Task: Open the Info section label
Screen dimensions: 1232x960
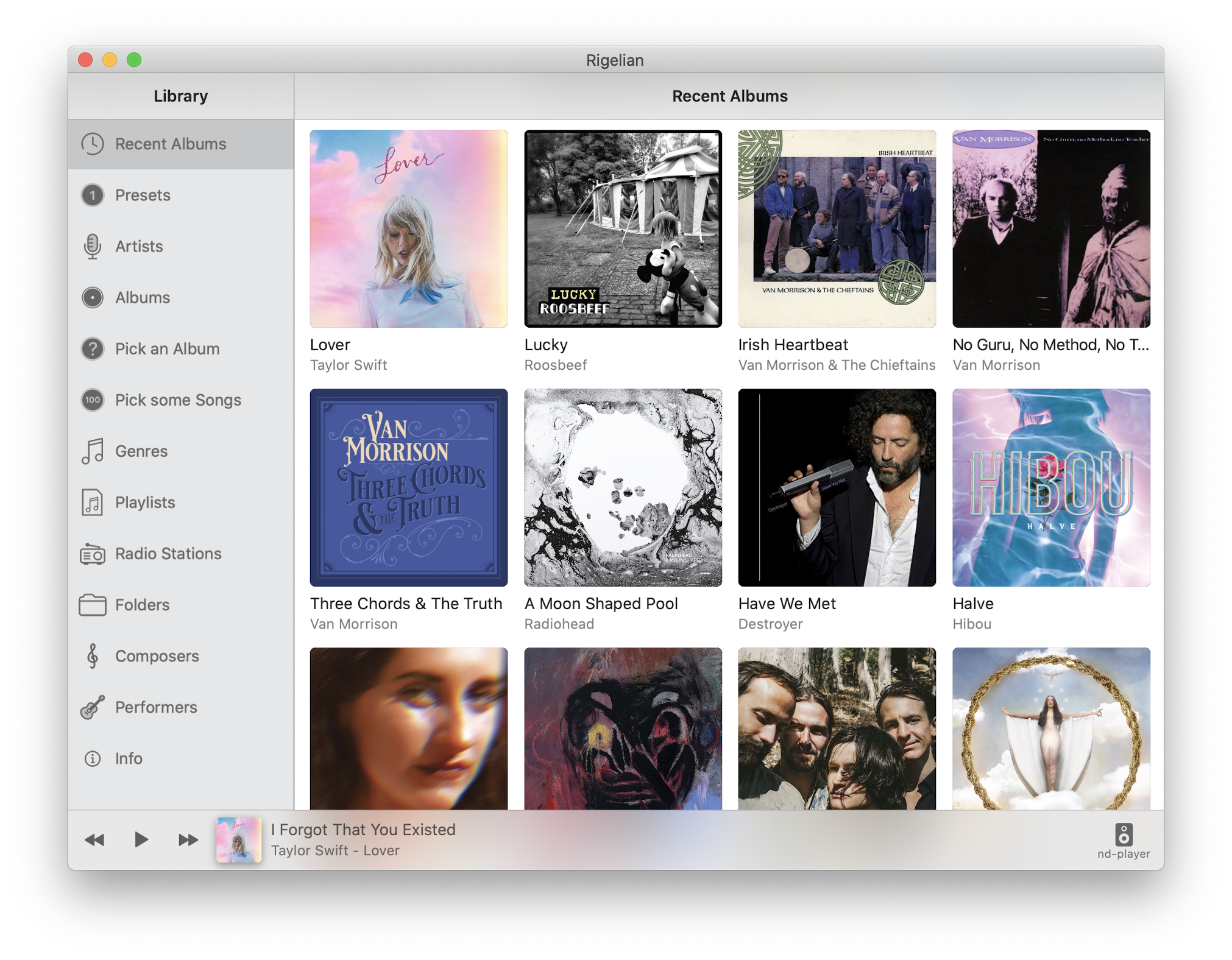Action: pos(129,758)
